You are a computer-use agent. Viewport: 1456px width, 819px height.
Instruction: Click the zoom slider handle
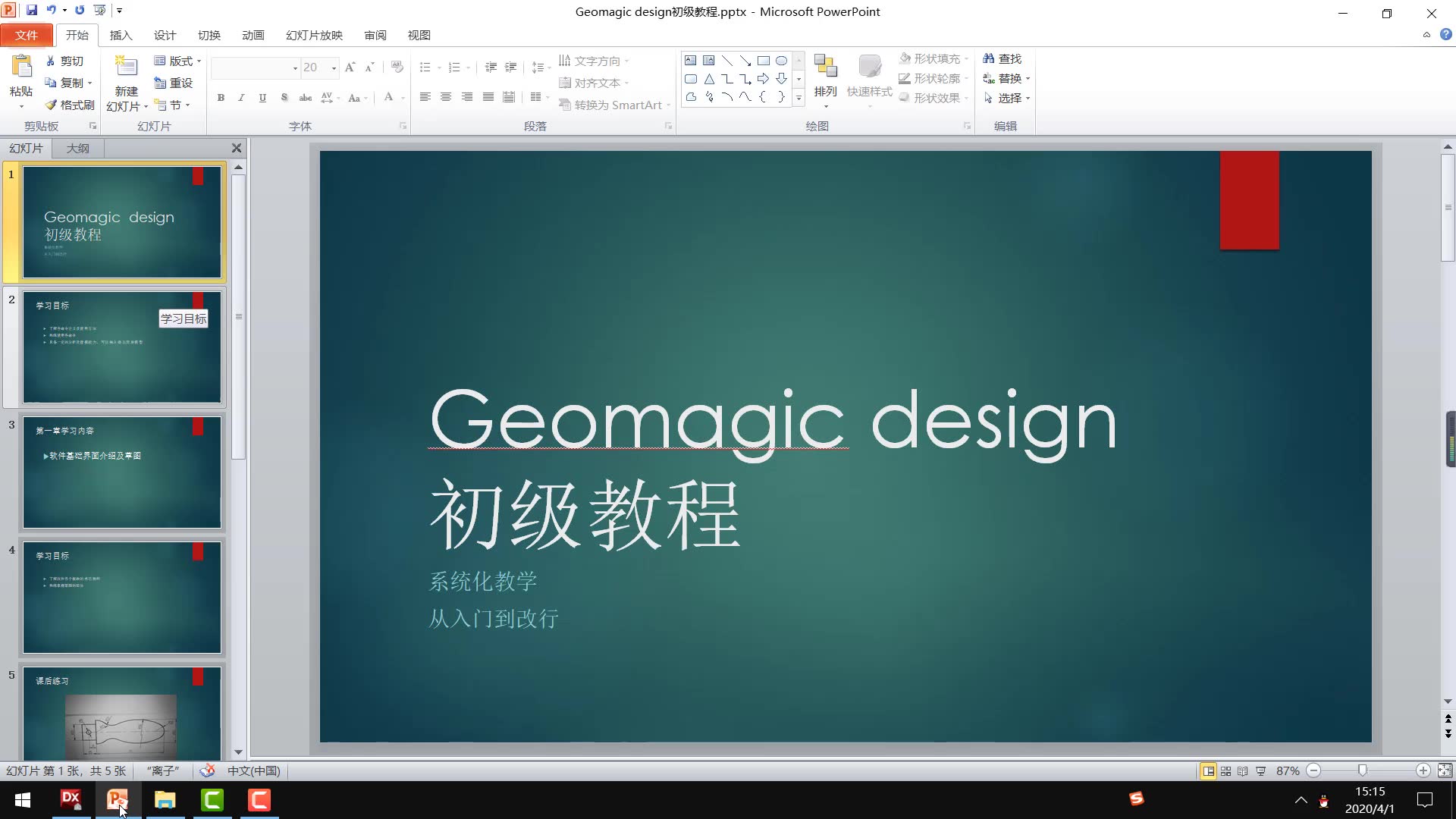point(1363,770)
